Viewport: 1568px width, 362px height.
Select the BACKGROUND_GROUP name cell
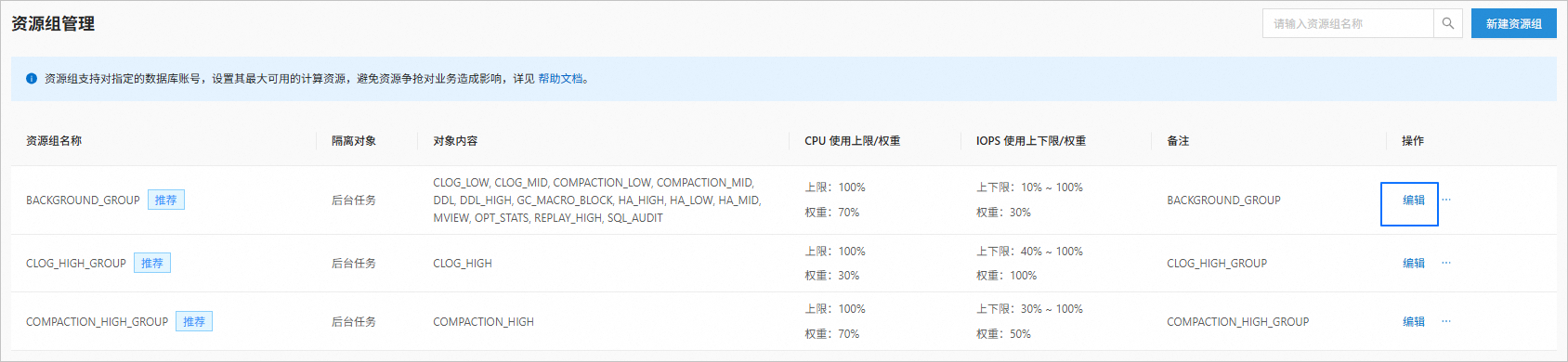point(83,200)
